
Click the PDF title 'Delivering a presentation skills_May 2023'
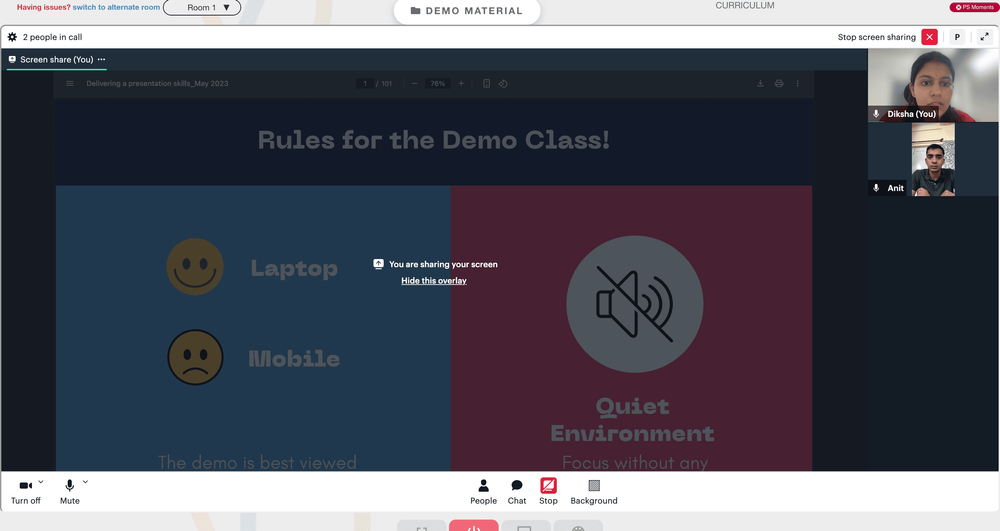(x=158, y=84)
